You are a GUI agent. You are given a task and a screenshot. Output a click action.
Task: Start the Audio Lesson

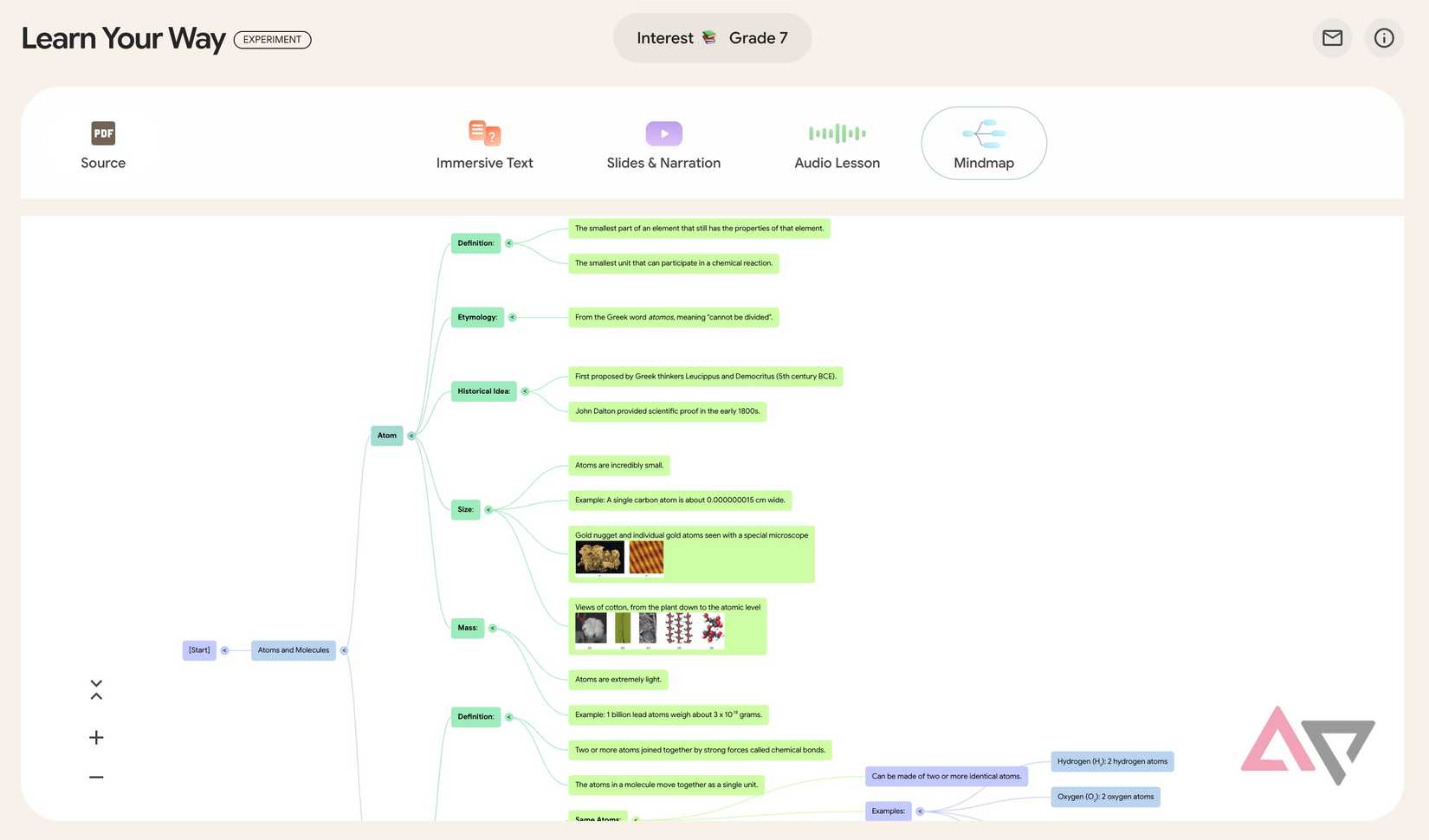837,143
